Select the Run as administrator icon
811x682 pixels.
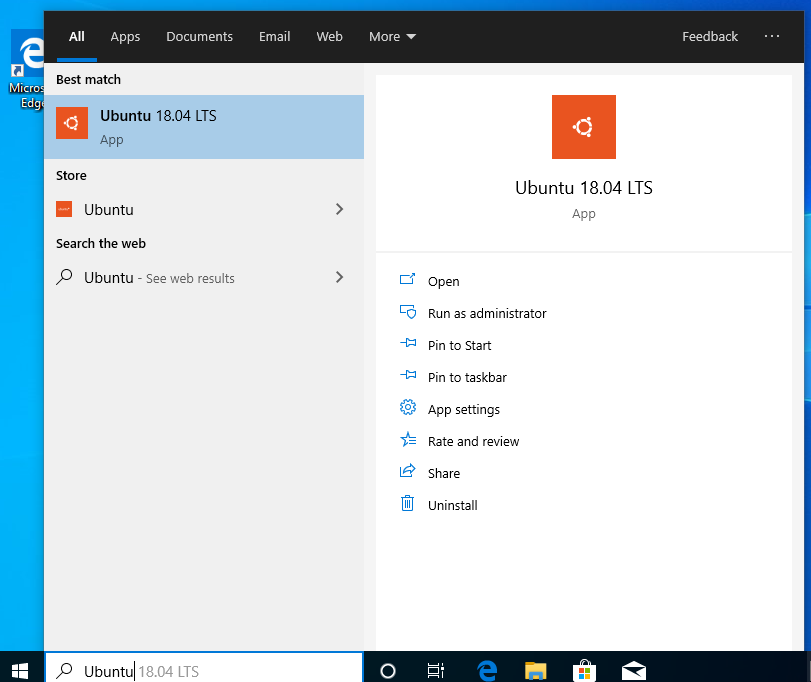(407, 312)
